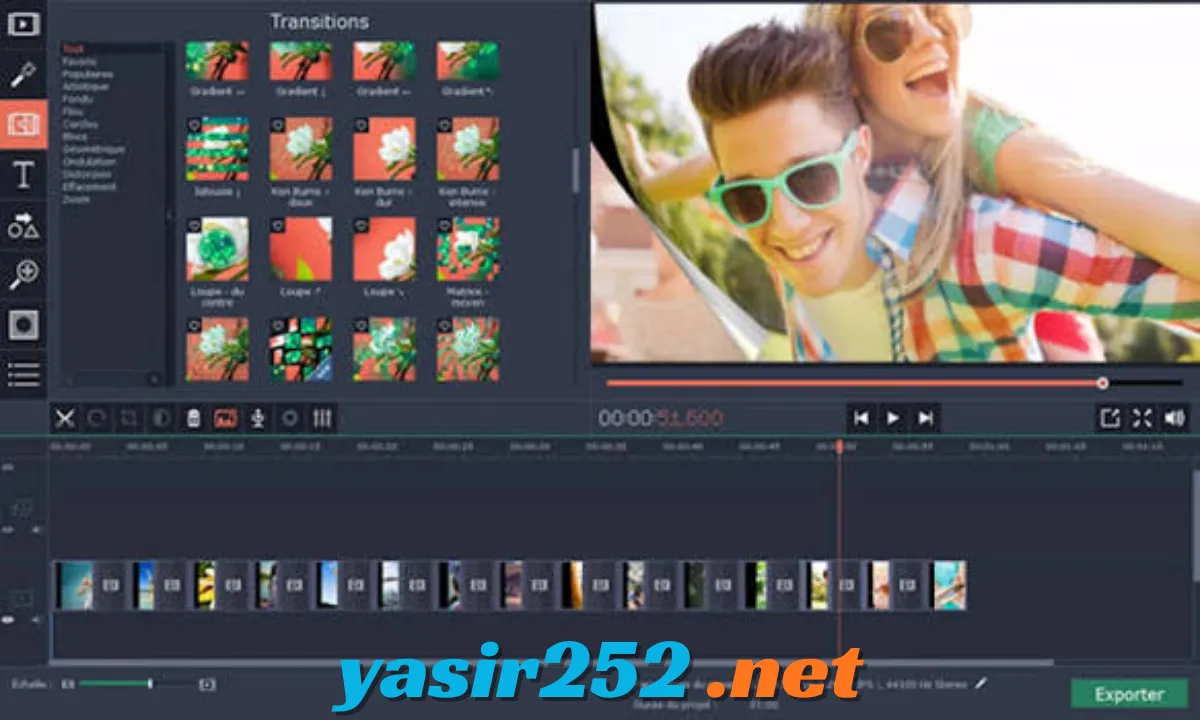Click the Record audio microphone icon

pos(258,418)
